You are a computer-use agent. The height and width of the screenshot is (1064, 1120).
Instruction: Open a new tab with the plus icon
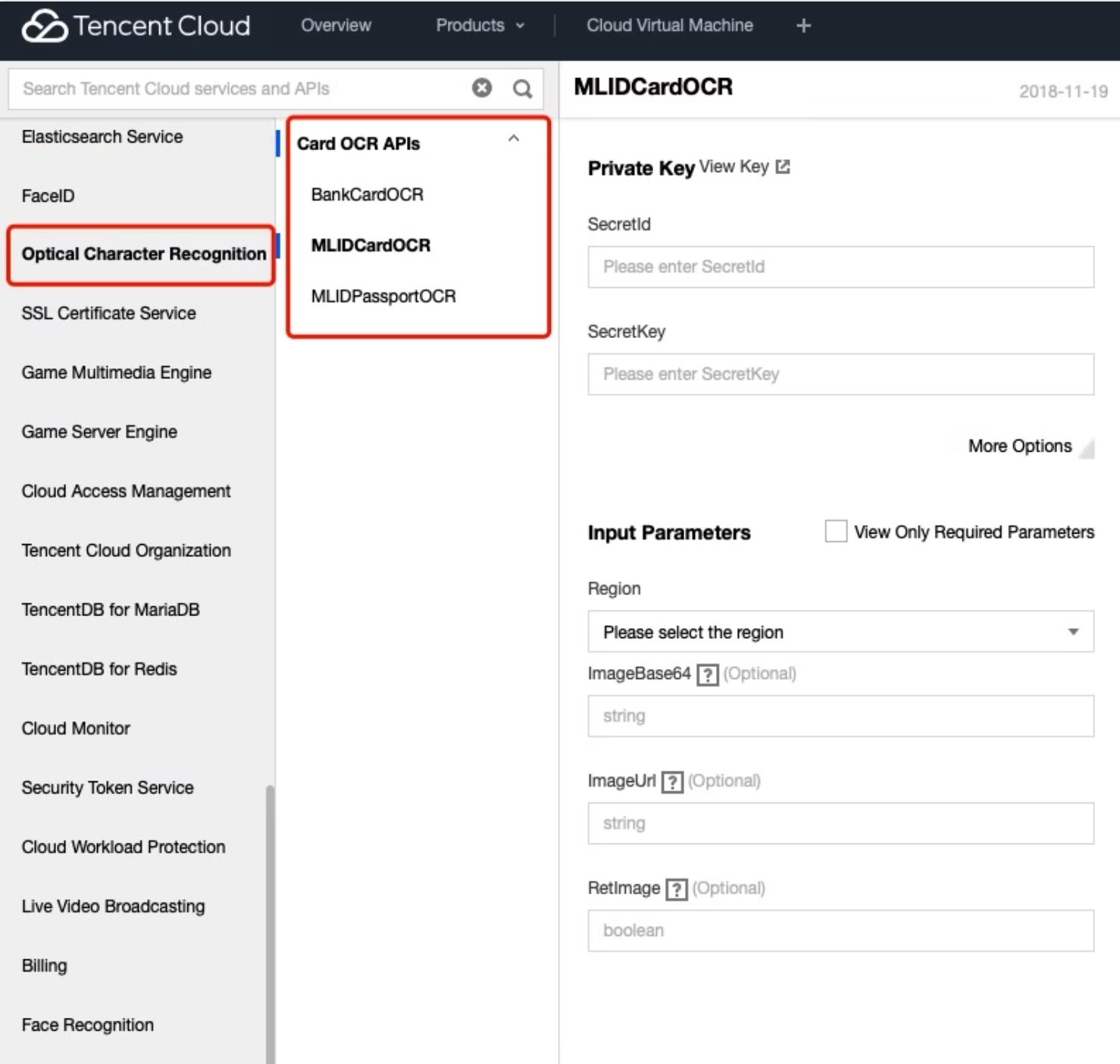click(804, 26)
